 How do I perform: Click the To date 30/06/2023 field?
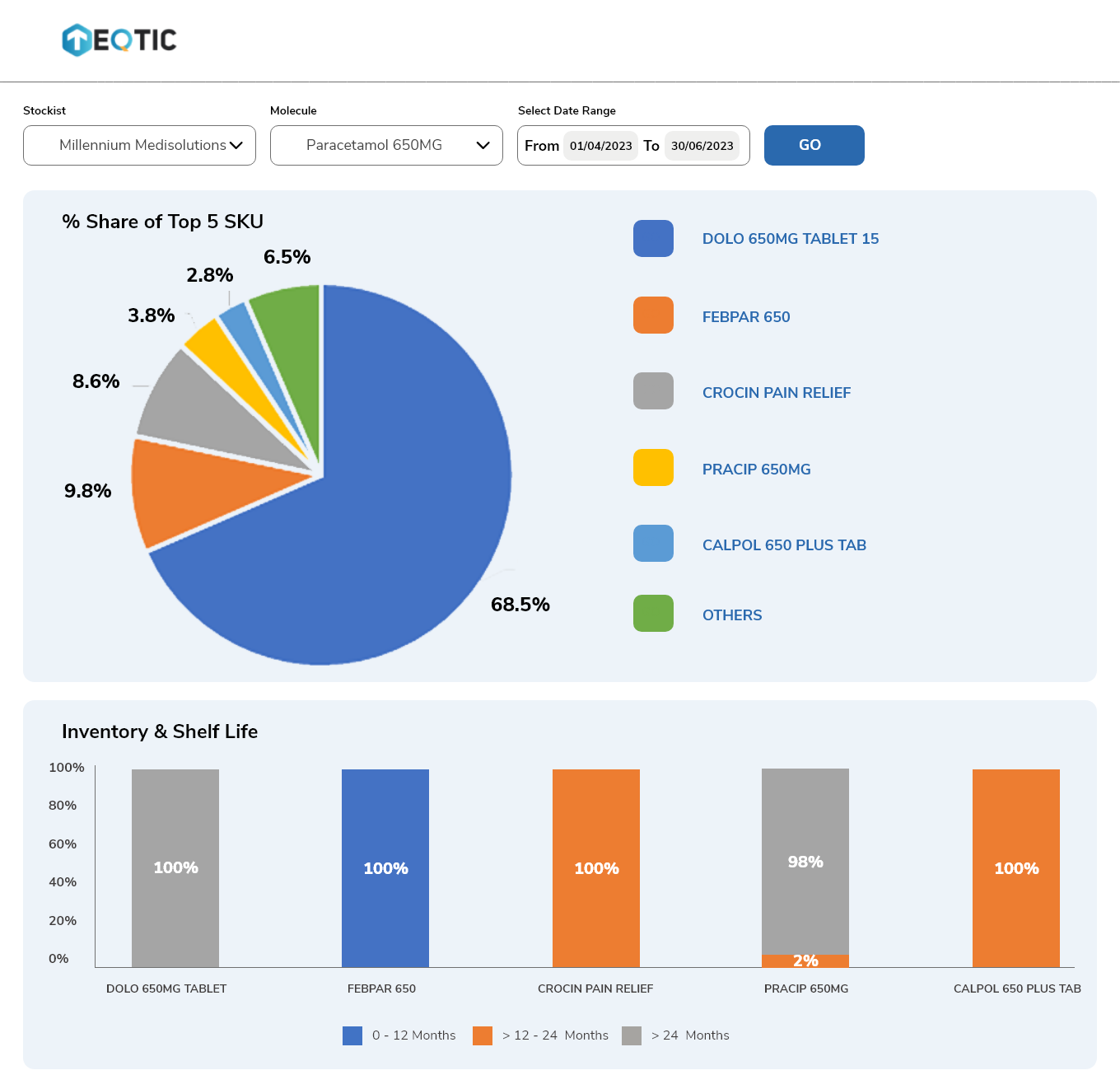[702, 146]
